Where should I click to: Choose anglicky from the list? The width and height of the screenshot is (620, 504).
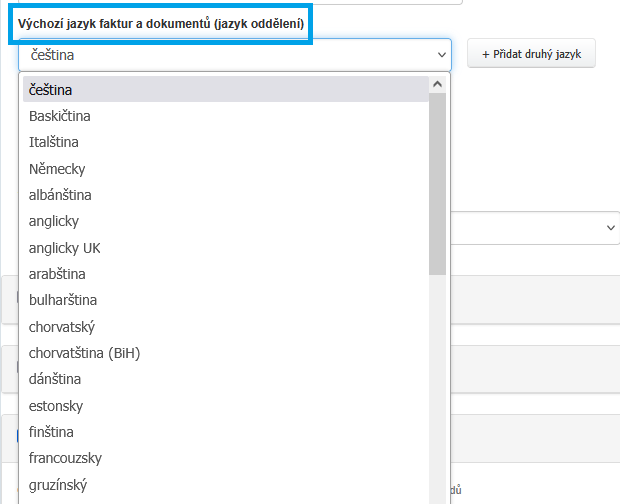tap(54, 221)
